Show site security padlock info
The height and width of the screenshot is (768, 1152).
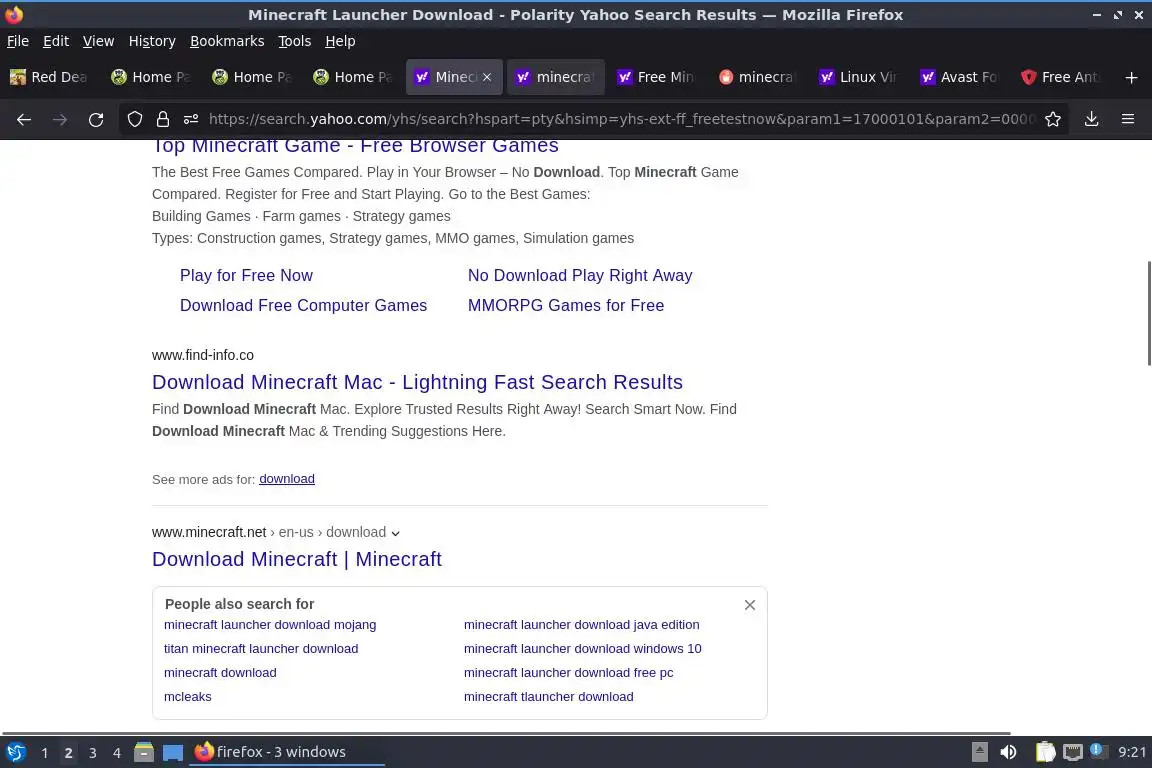(162, 119)
